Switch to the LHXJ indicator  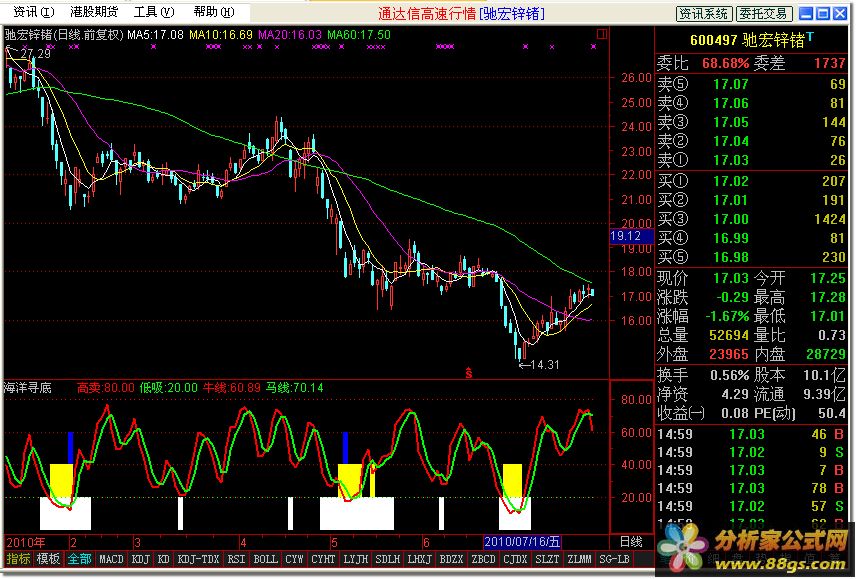pyautogui.click(x=419, y=559)
